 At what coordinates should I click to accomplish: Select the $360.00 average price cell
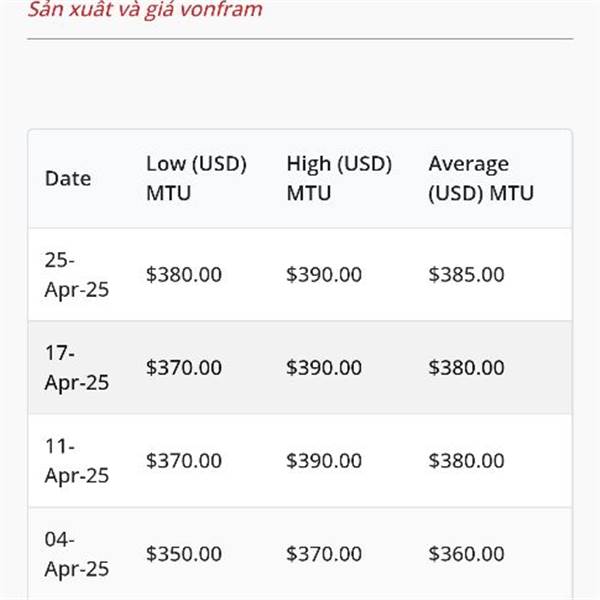coord(466,554)
